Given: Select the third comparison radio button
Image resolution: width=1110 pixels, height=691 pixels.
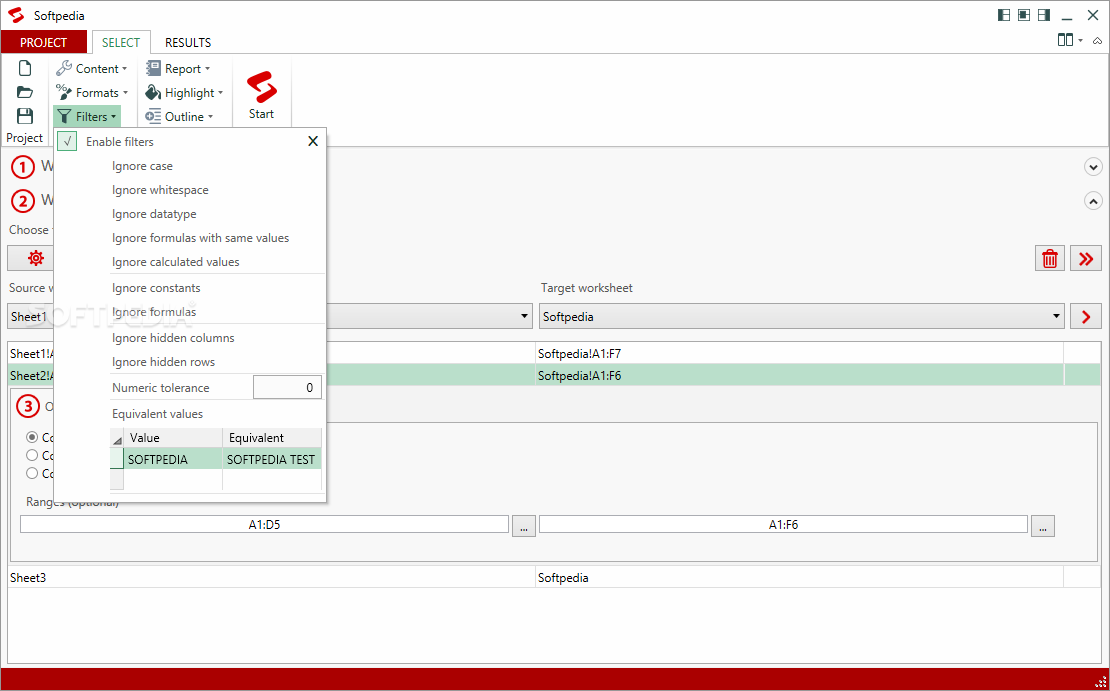Looking at the screenshot, I should coord(32,473).
